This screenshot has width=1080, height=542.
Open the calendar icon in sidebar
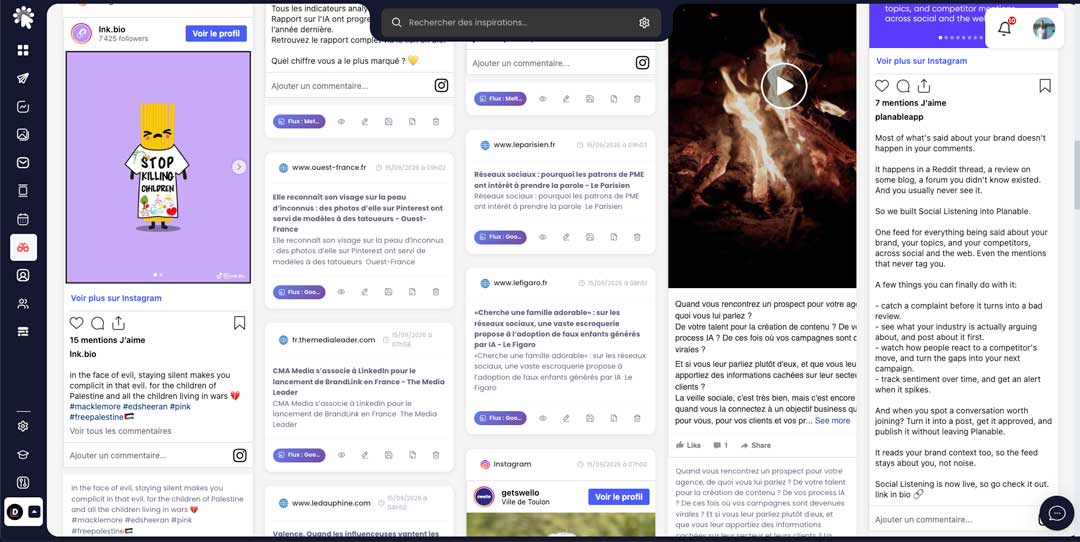click(23, 219)
